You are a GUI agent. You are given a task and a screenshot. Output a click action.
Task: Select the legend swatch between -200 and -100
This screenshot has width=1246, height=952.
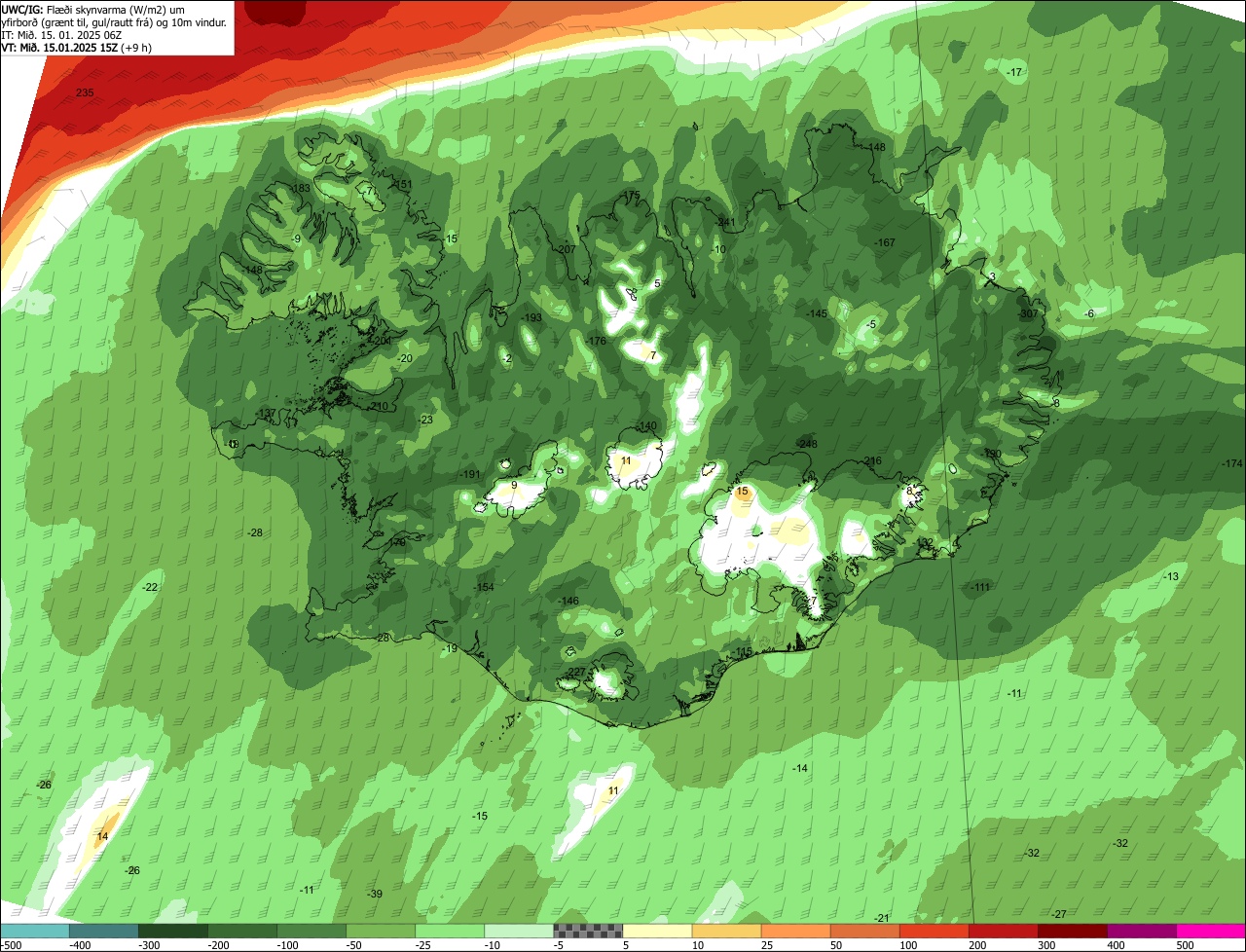coord(242,931)
